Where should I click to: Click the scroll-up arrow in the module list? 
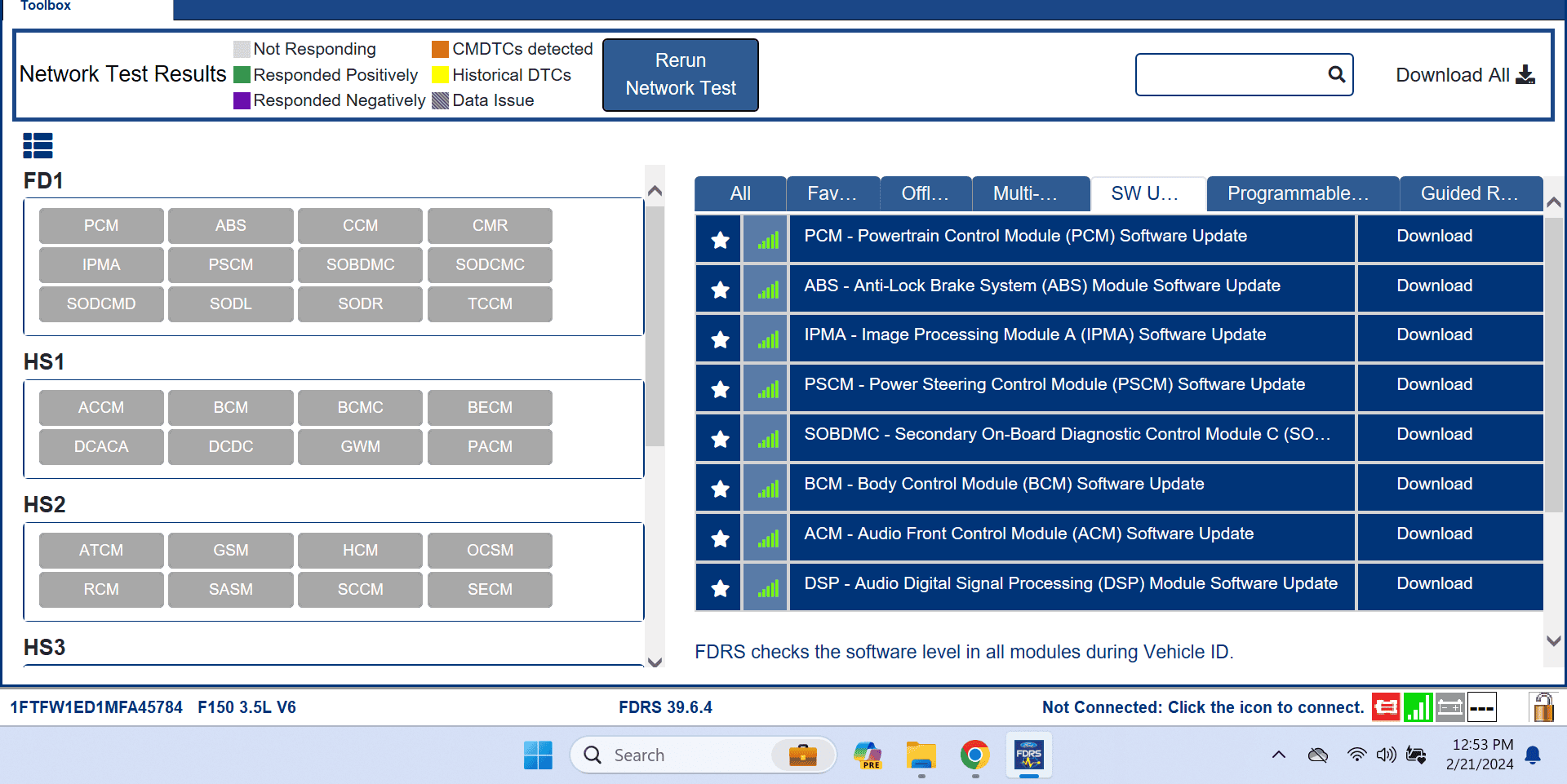click(655, 190)
